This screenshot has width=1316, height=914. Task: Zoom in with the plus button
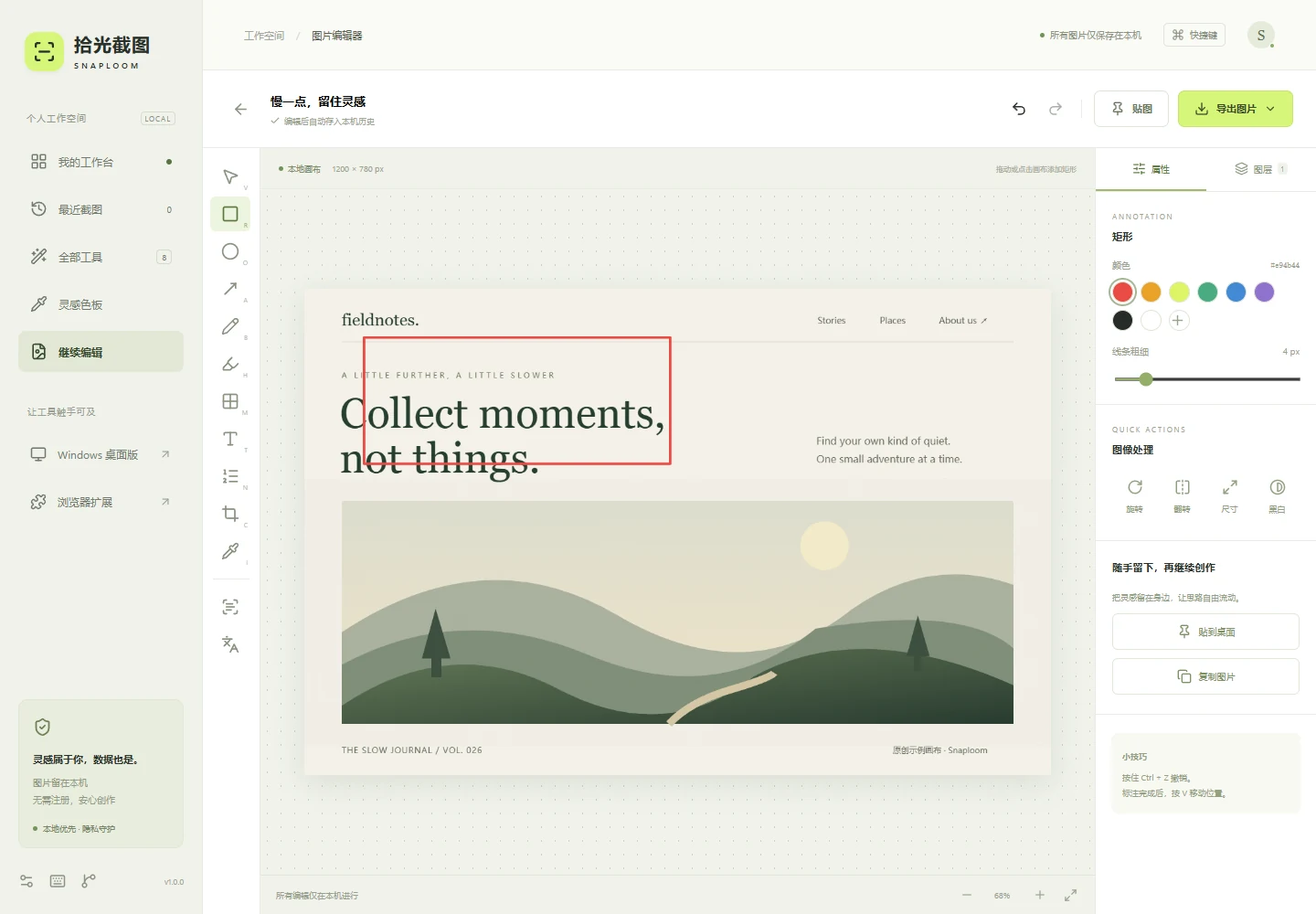pos(1039,895)
